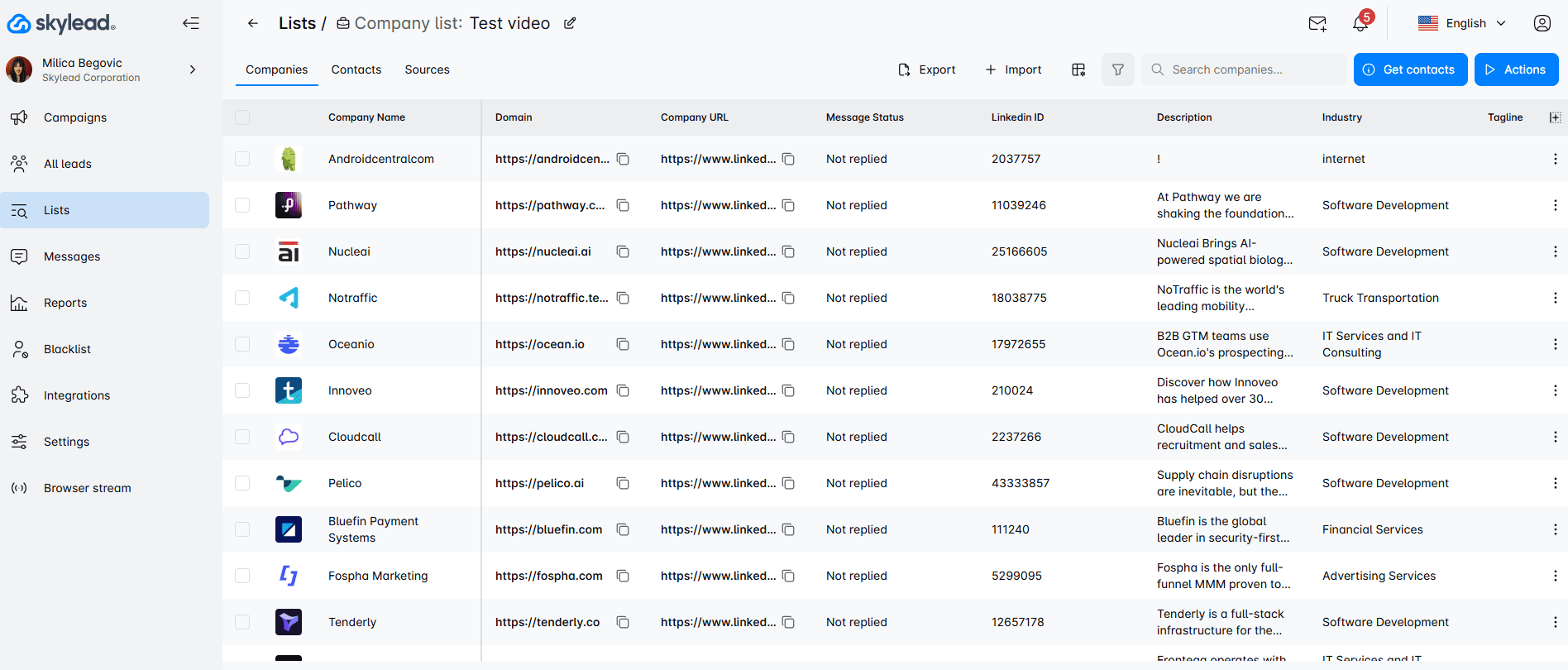Focus the Search companies field

tap(1244, 69)
